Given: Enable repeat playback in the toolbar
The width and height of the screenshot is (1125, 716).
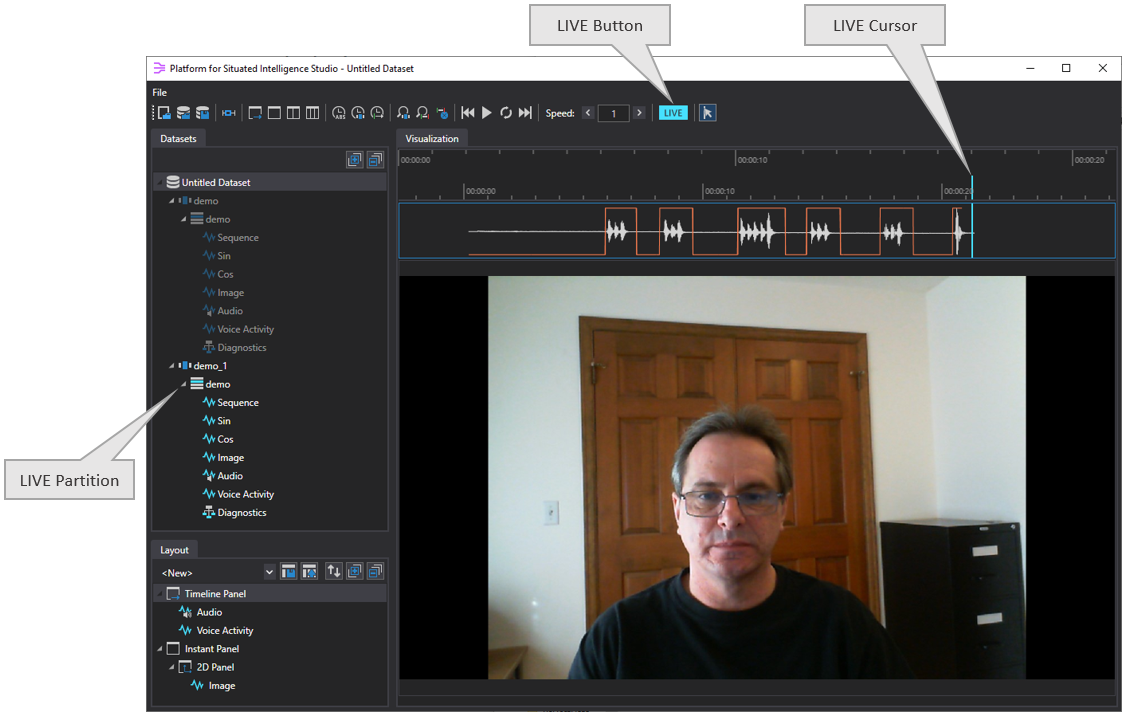Looking at the screenshot, I should tap(506, 112).
